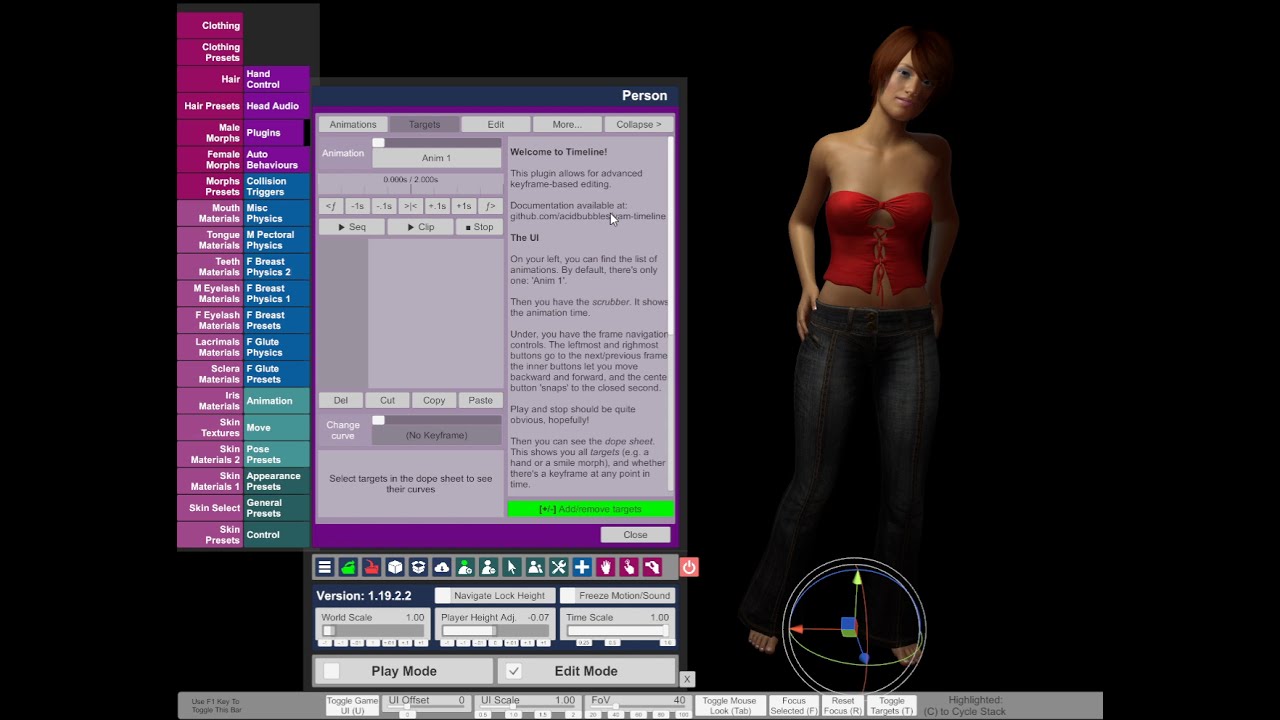Click the pointing finger touch icon
1280x720 pixels.
[x=628, y=567]
